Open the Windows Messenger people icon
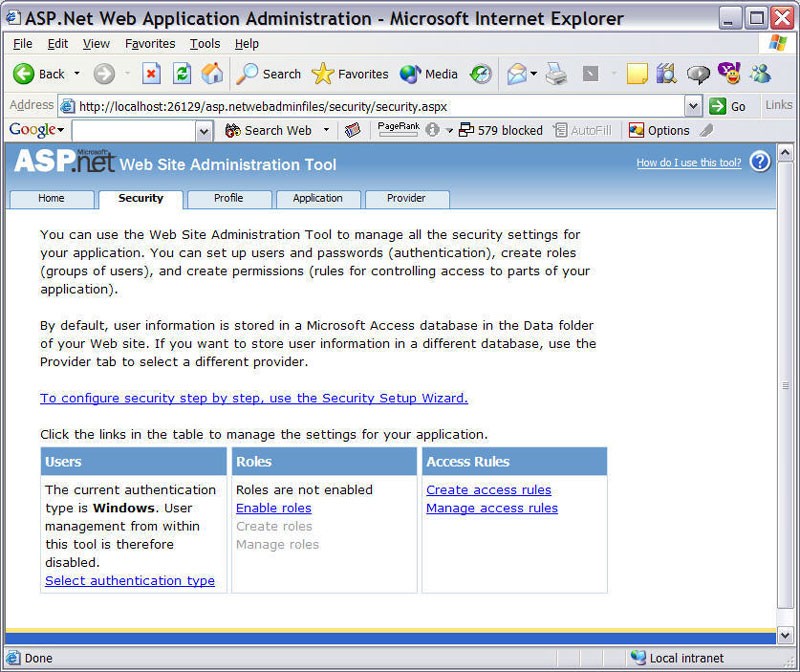Screen dimensions: 800x672 pos(760,74)
